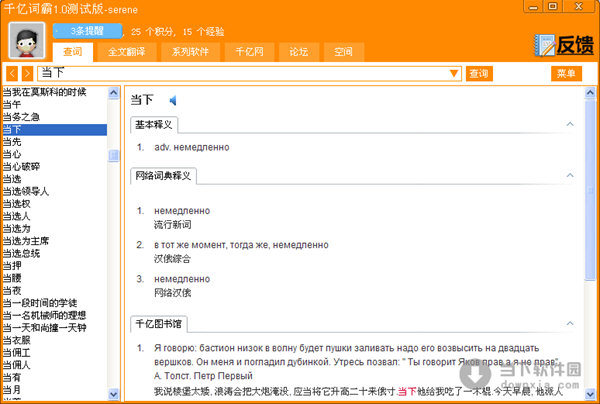The width and height of the screenshot is (600, 404).
Task: Go back with the left arrow button
Action: 12,73
